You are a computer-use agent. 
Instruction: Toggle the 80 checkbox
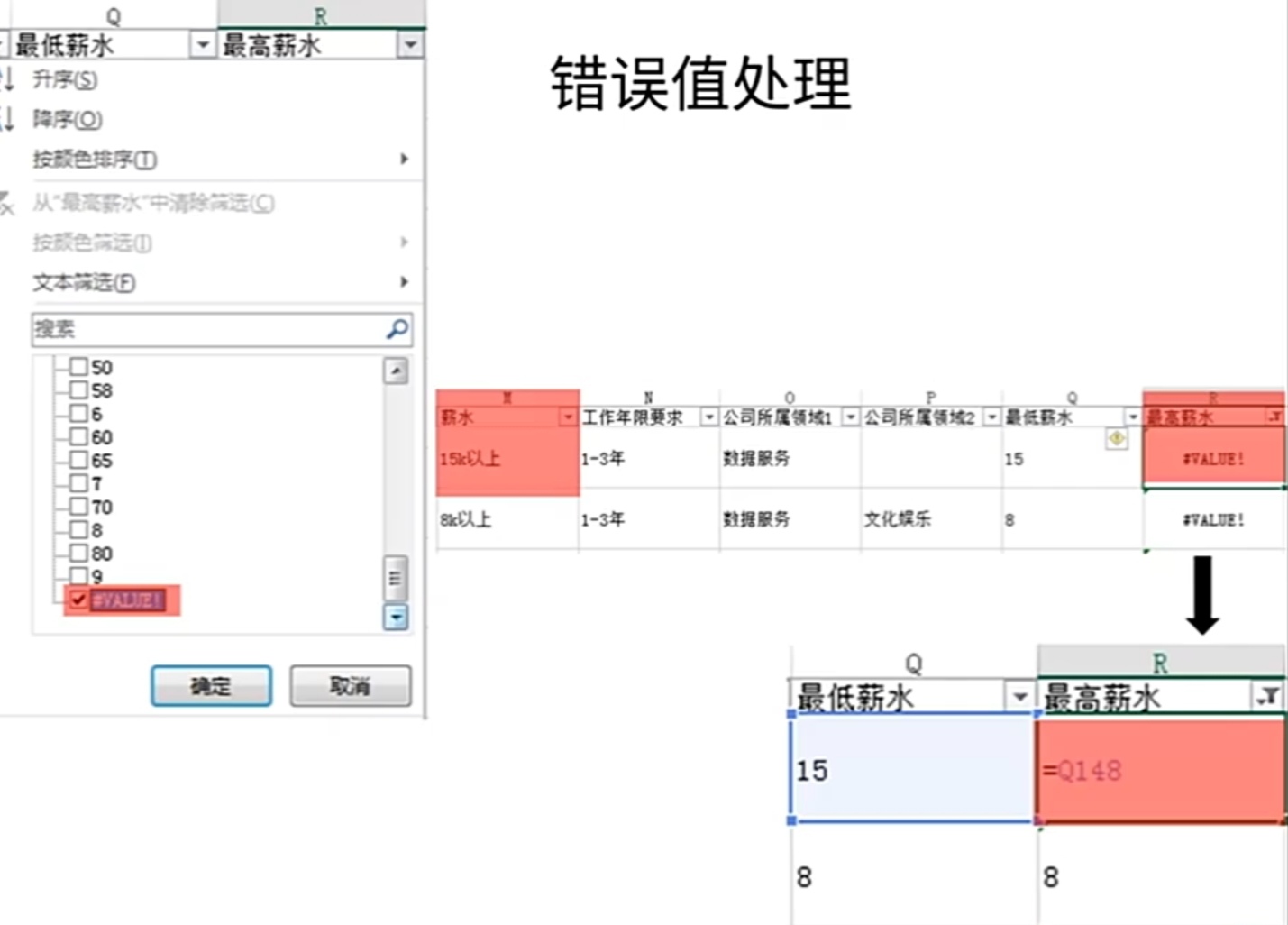pyautogui.click(x=79, y=554)
